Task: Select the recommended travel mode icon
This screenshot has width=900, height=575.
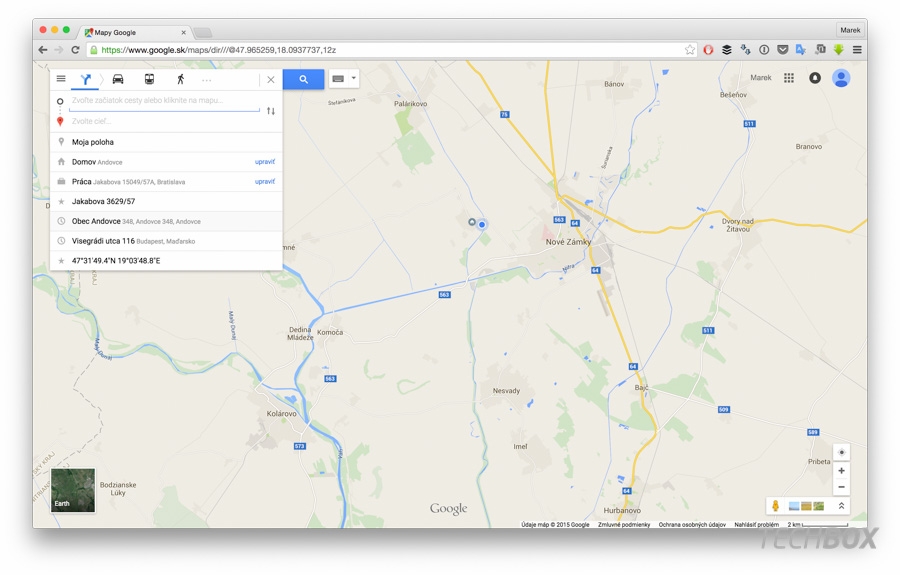Action: pos(86,79)
